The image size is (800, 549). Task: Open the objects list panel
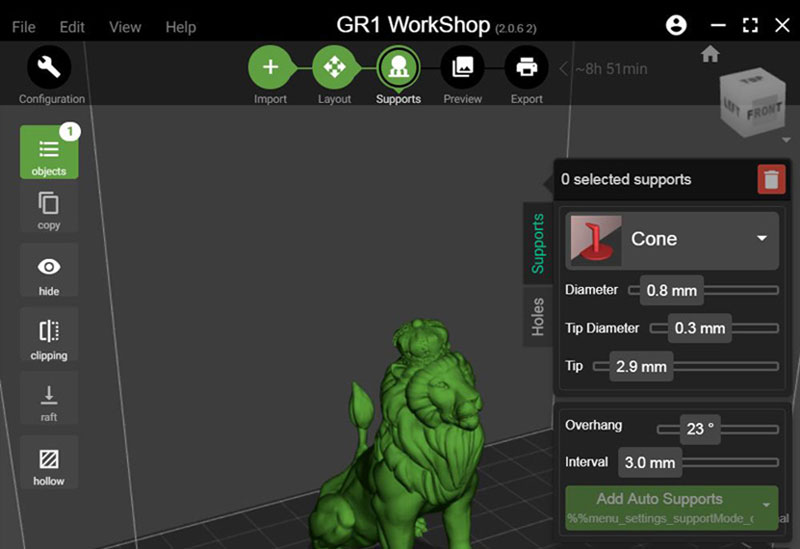coord(49,152)
